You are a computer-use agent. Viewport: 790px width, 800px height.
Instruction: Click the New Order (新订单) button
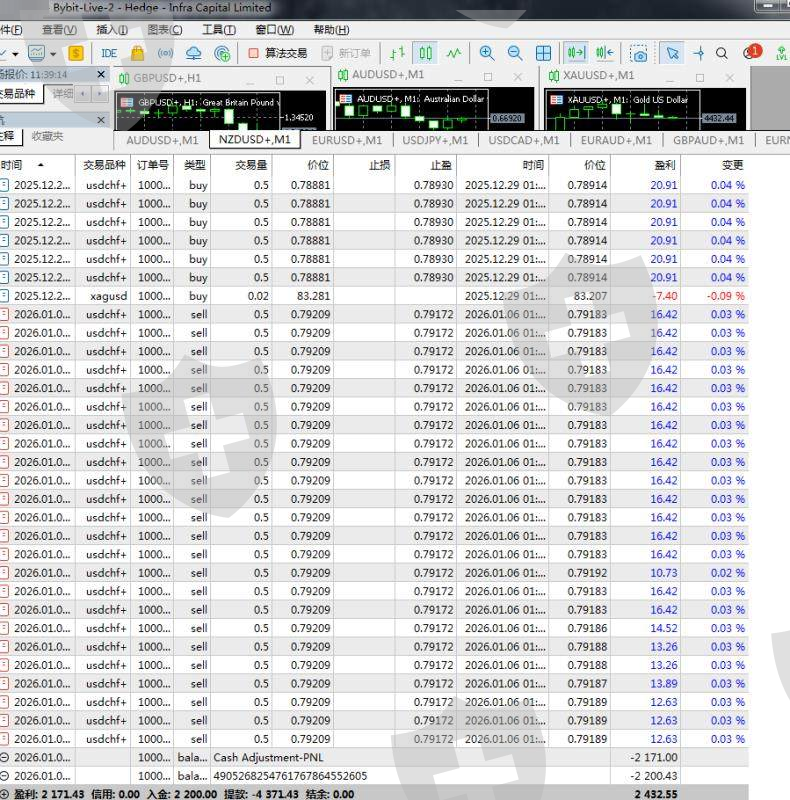346,53
